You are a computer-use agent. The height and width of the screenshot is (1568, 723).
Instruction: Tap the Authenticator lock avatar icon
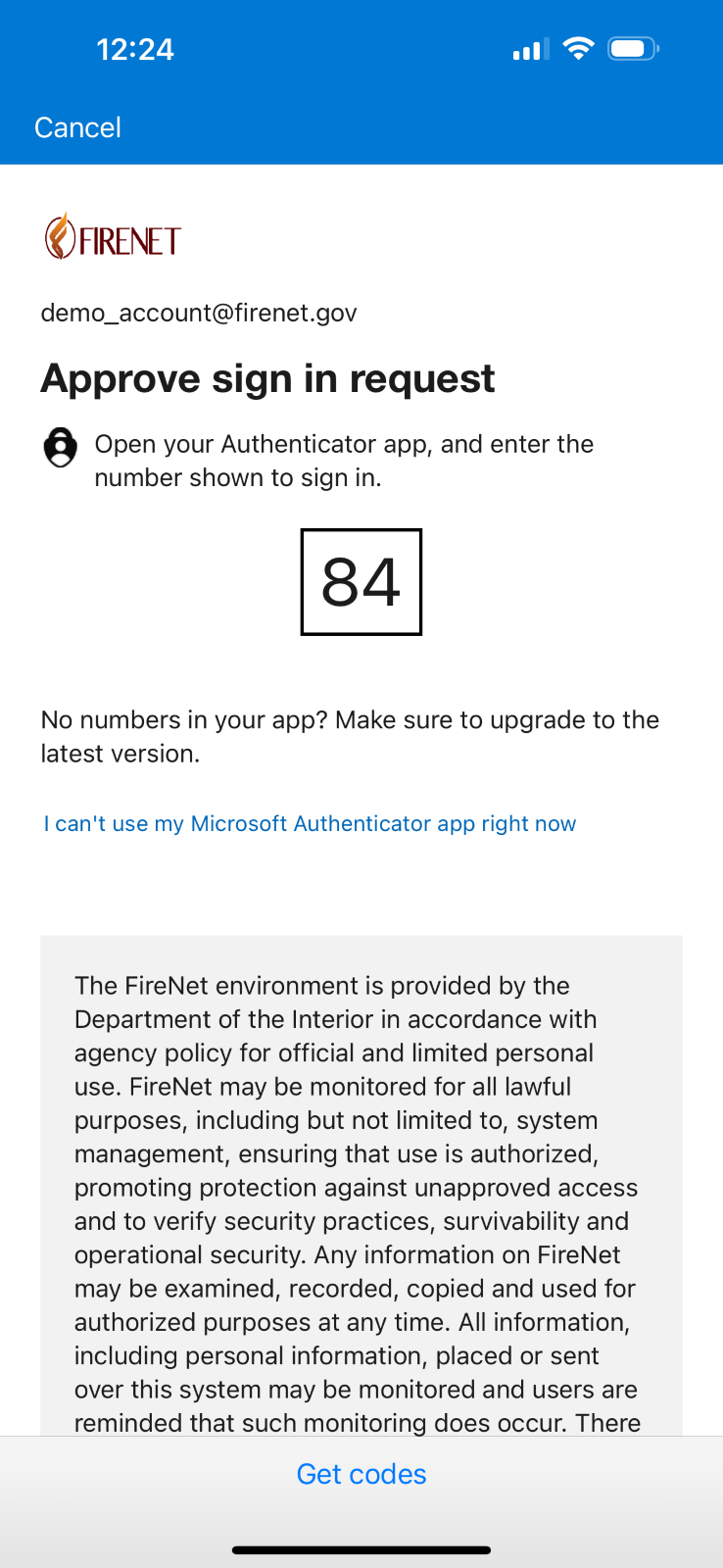[61, 447]
